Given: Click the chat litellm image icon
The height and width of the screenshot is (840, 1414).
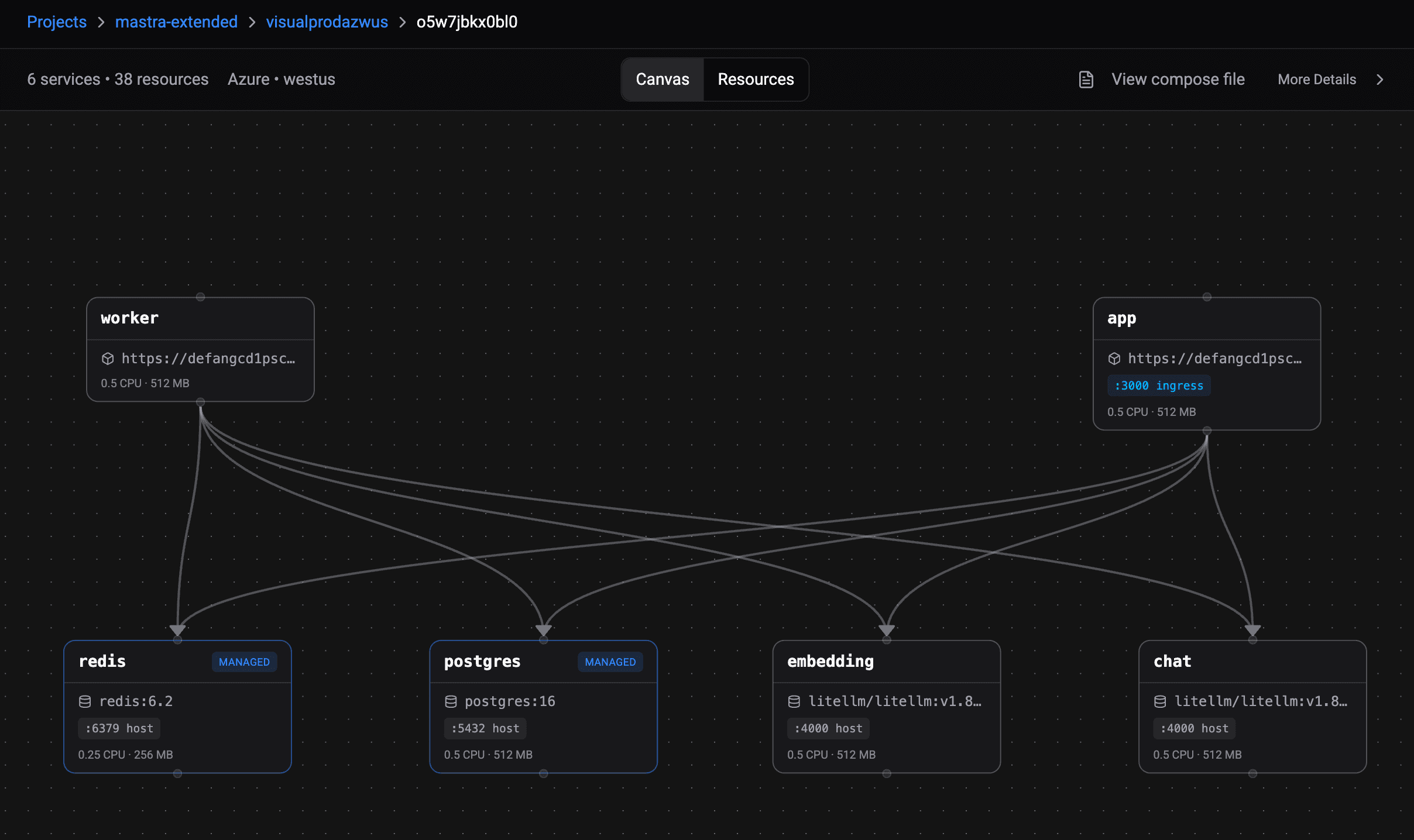Looking at the screenshot, I should (1160, 701).
